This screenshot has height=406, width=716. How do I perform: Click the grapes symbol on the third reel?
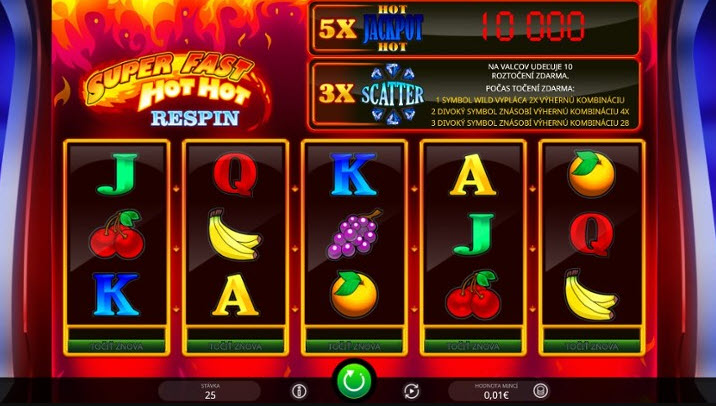(x=354, y=235)
